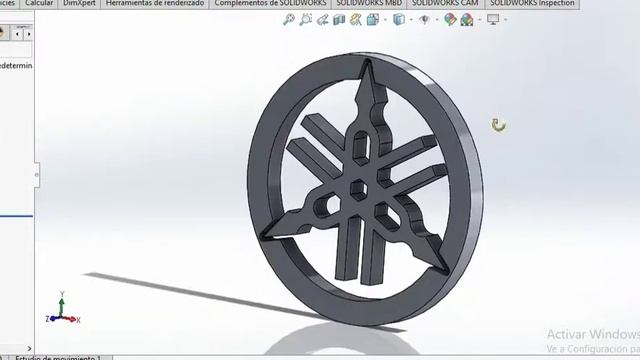640x360 pixels.
Task: Open the Herramientas de renderizado tab
Action: (155, 4)
